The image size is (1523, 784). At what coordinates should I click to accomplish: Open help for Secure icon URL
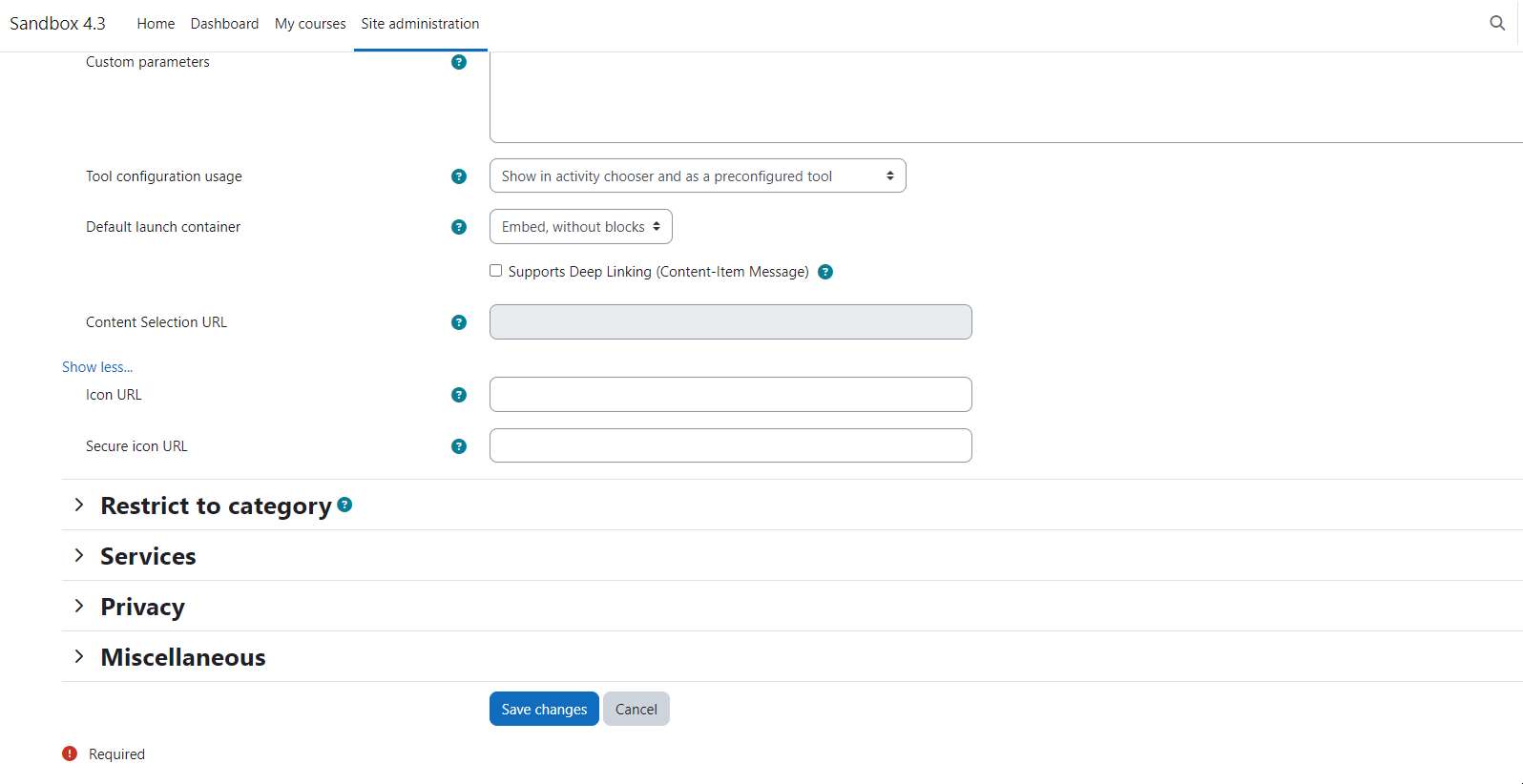pos(459,446)
